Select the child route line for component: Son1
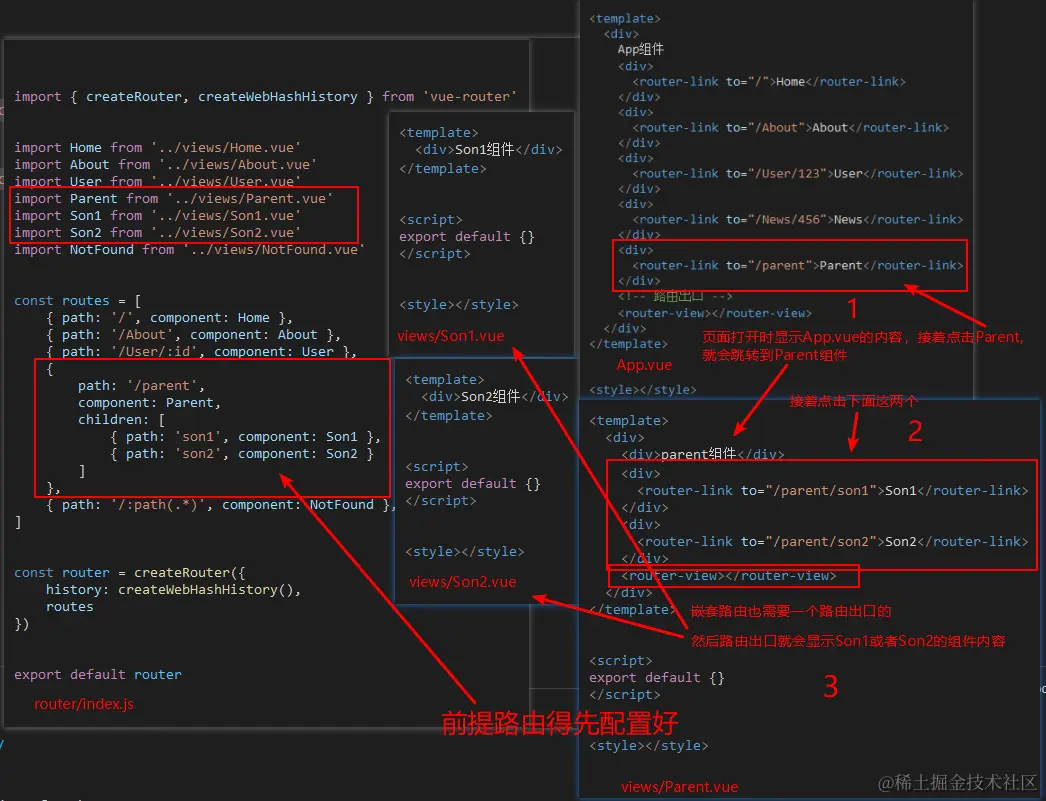The width and height of the screenshot is (1046, 801). point(245,437)
